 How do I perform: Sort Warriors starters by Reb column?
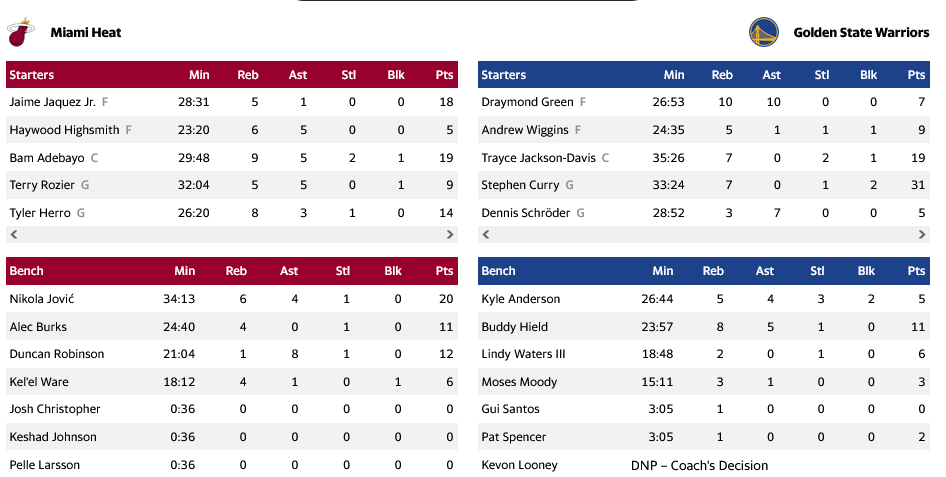coord(721,75)
